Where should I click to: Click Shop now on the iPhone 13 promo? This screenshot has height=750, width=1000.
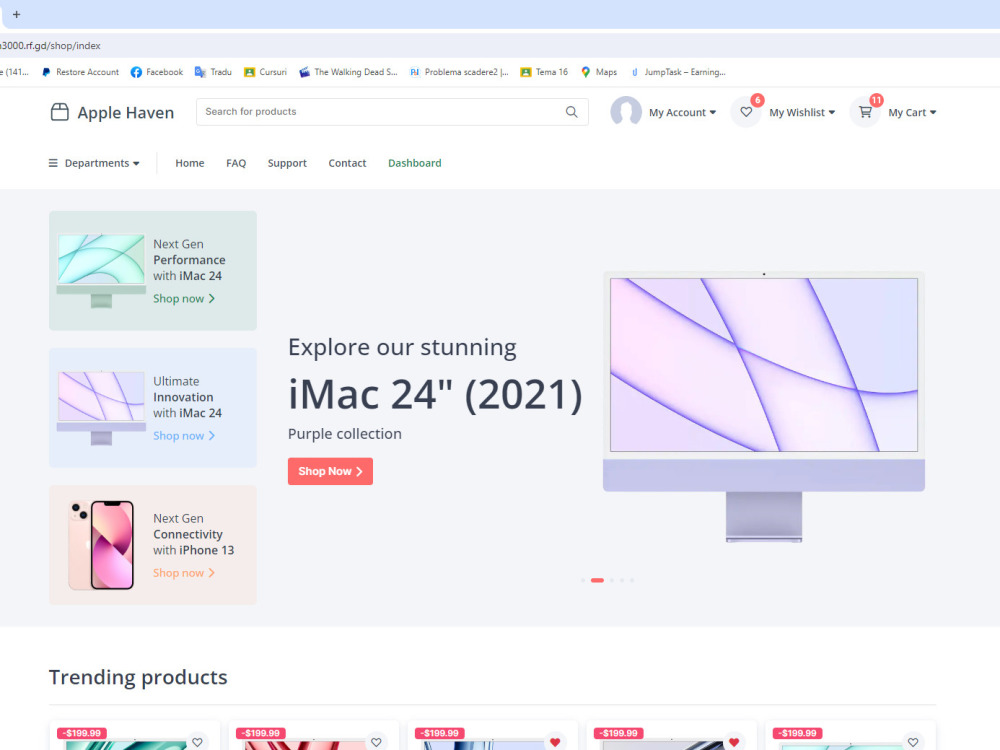click(x=184, y=572)
